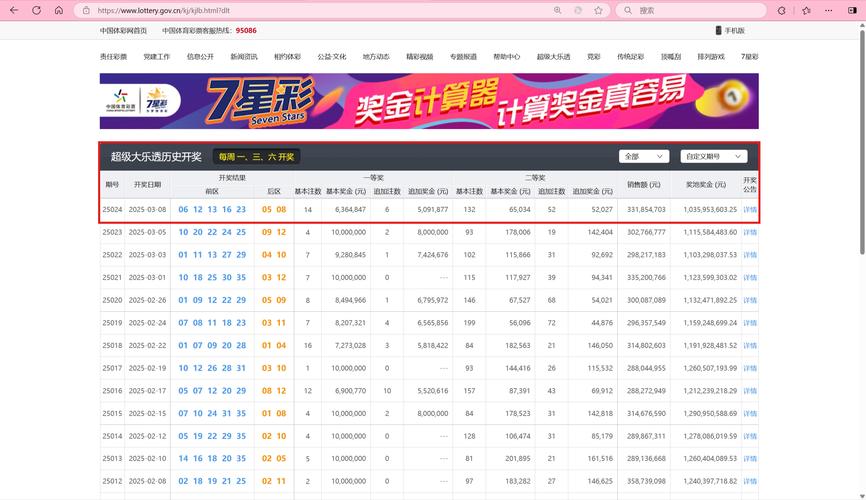Go to 排列游戏 navigation item
The width and height of the screenshot is (866, 500).
[711, 56]
